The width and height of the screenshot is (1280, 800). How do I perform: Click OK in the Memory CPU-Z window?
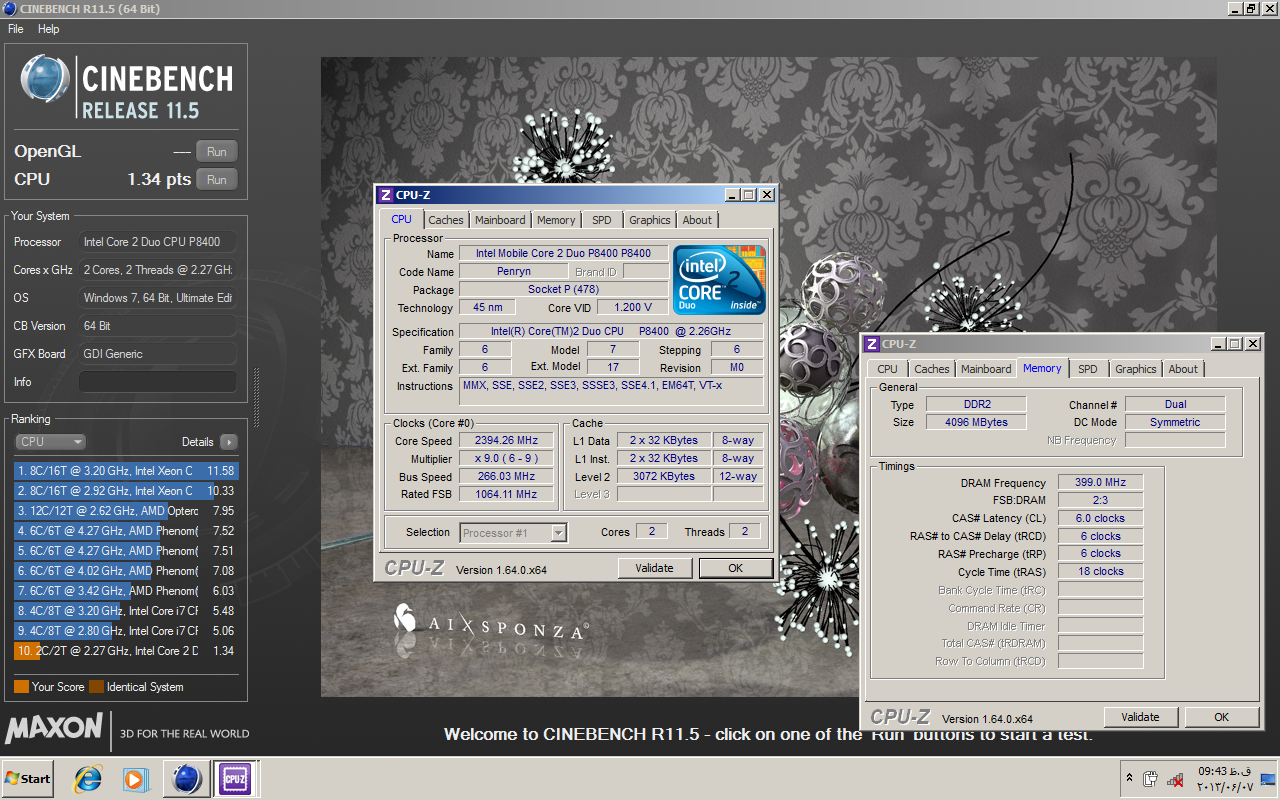(x=1221, y=717)
